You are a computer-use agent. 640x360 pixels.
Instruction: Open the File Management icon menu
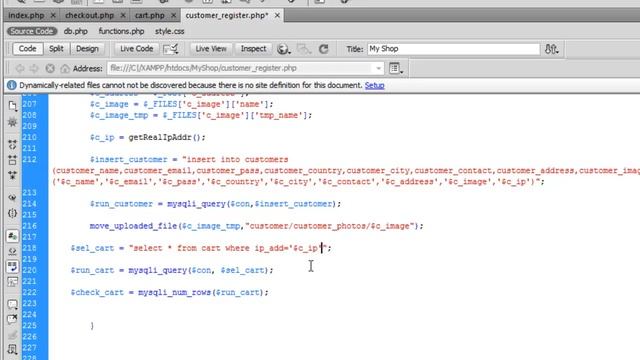point(551,49)
